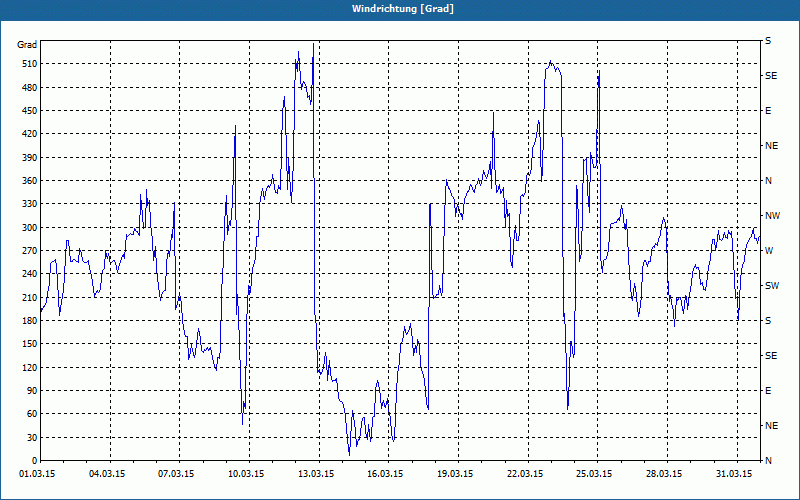Click the '510' value on the left axis

[x=30, y=64]
